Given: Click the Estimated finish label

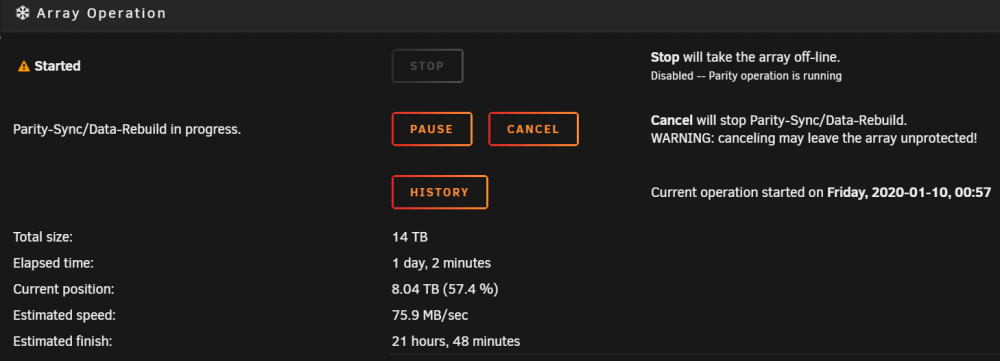Looking at the screenshot, I should pos(62,341).
